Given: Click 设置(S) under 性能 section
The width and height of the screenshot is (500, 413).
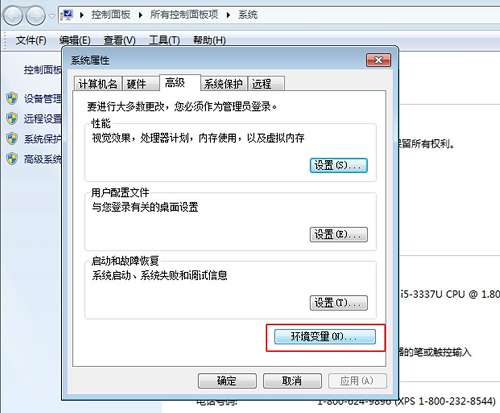Looking at the screenshot, I should [339, 165].
